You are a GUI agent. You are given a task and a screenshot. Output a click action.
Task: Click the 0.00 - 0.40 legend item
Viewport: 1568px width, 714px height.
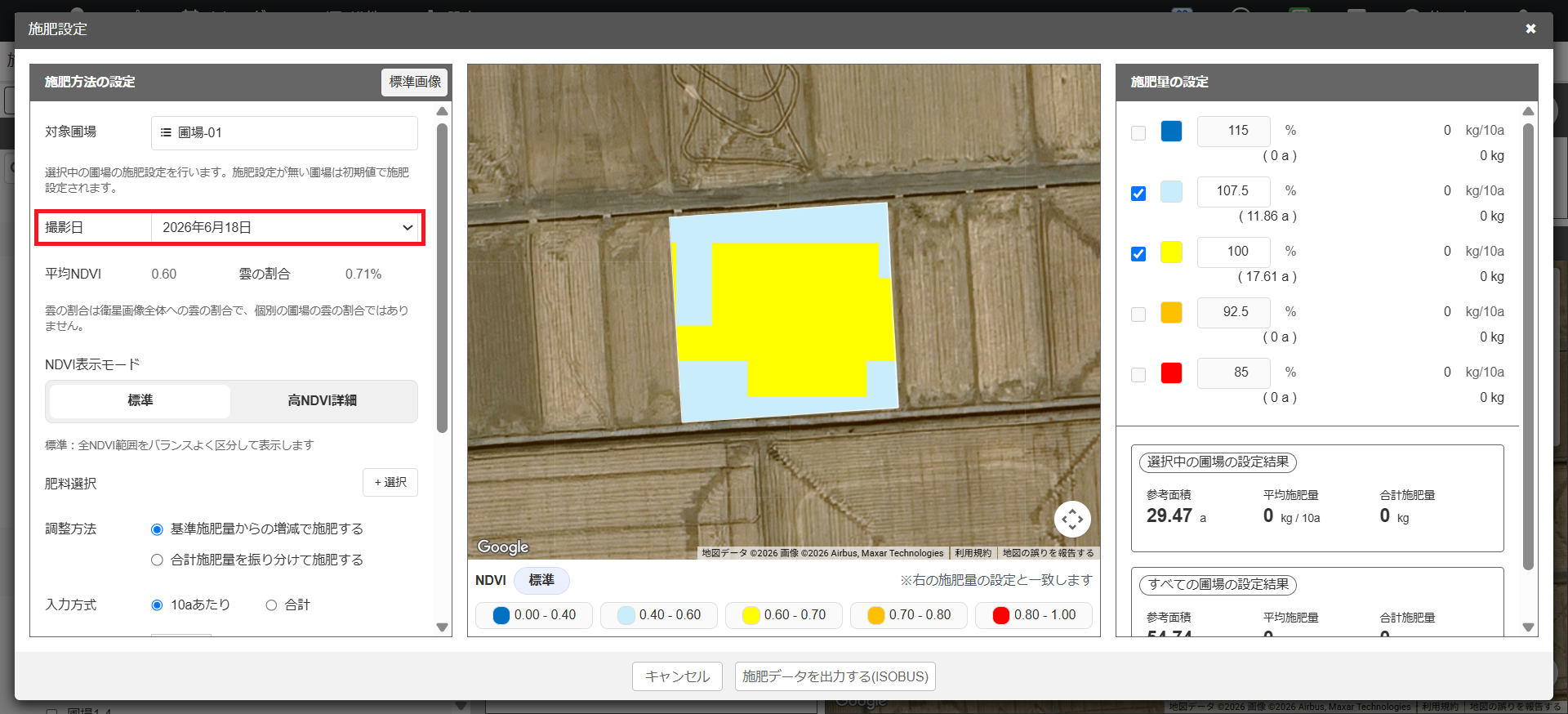pos(534,615)
